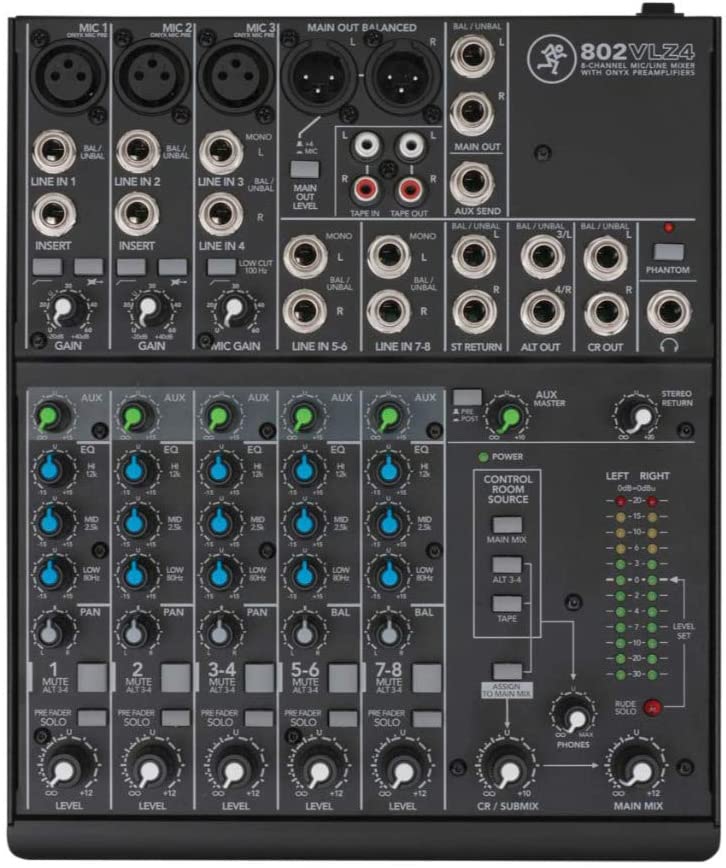
Task: Click the red RUDE SOLO indicator light
Action: pos(653,707)
